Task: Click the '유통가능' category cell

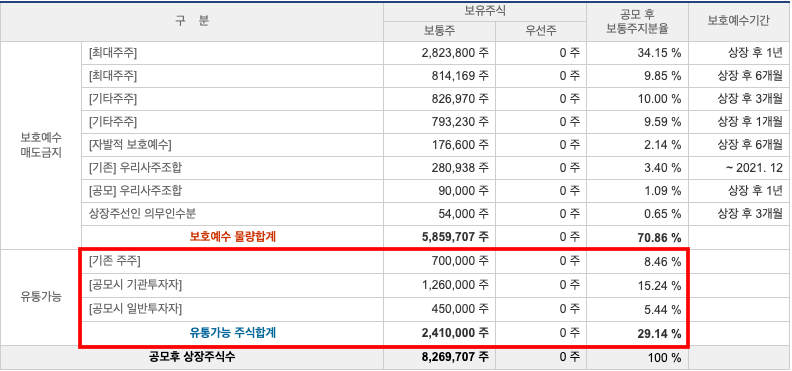Action: coord(41,297)
